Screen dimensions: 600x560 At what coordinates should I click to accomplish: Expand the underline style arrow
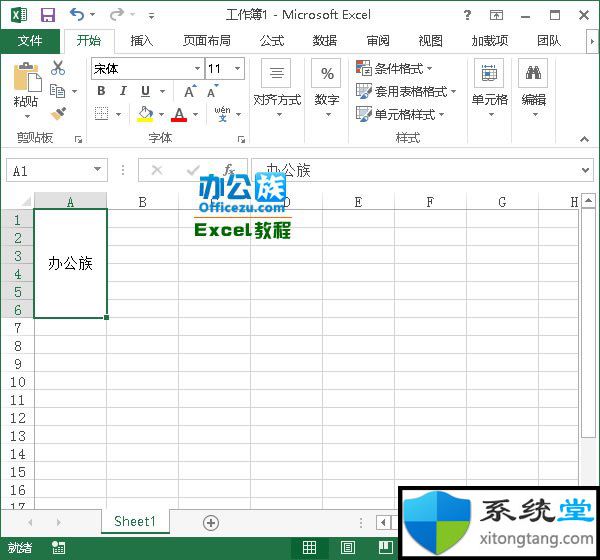tap(163, 91)
